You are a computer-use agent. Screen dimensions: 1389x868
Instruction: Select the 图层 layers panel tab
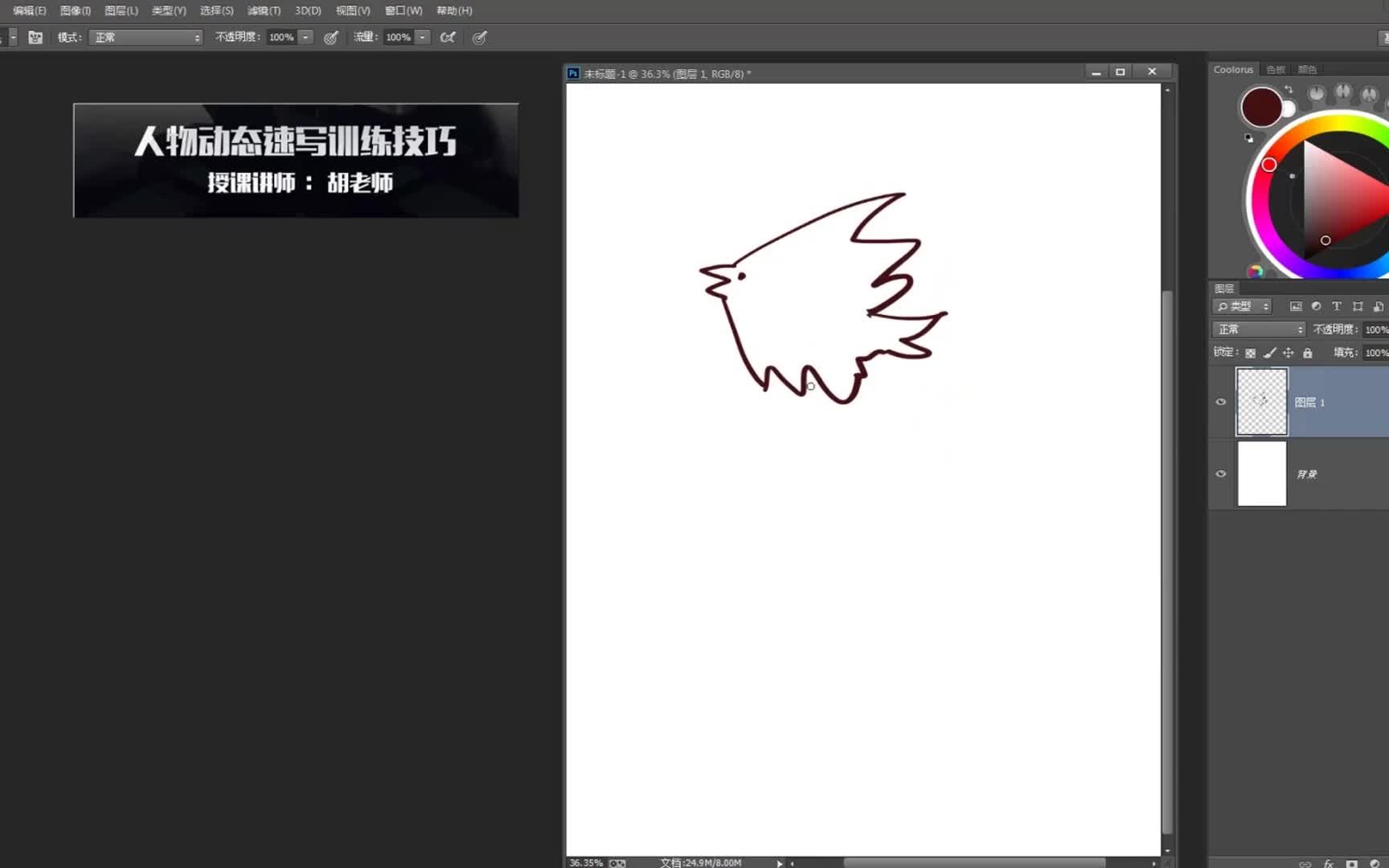1224,289
